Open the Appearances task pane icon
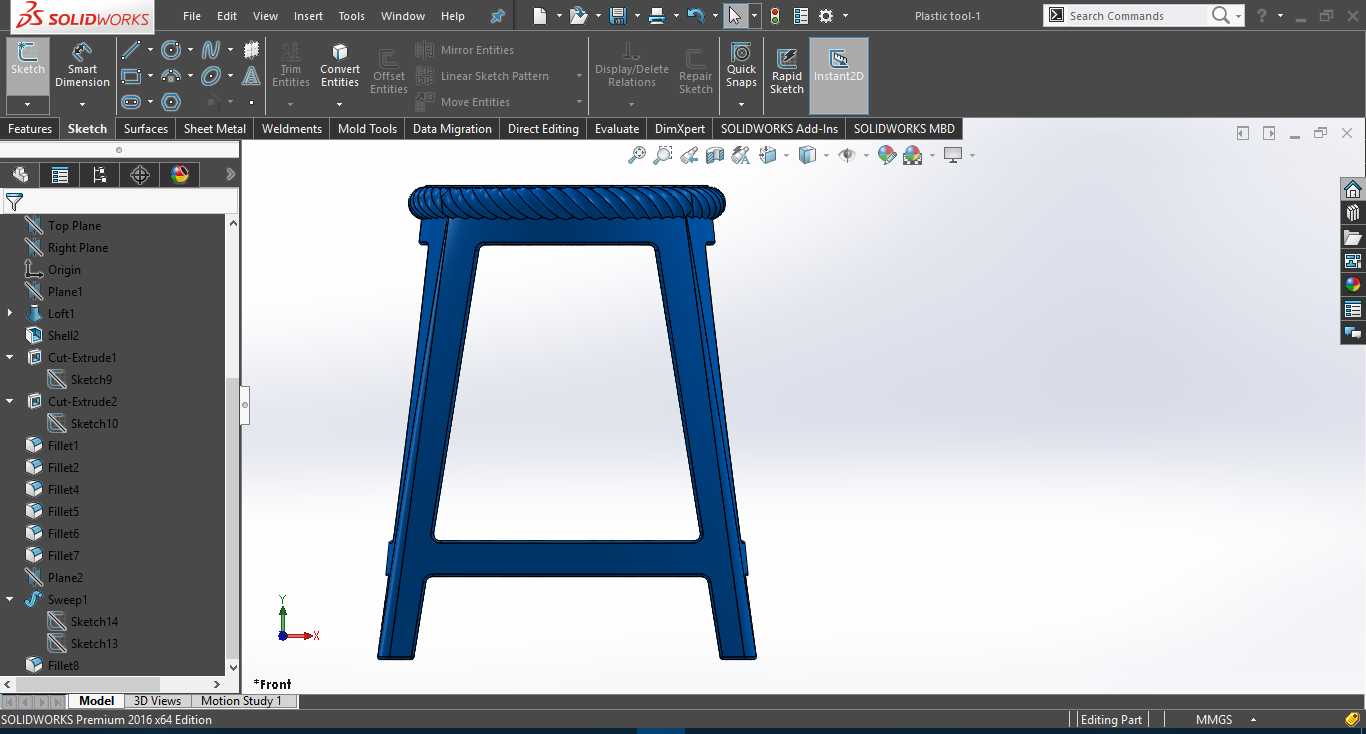Viewport: 1366px width, 734px height. point(1353,284)
